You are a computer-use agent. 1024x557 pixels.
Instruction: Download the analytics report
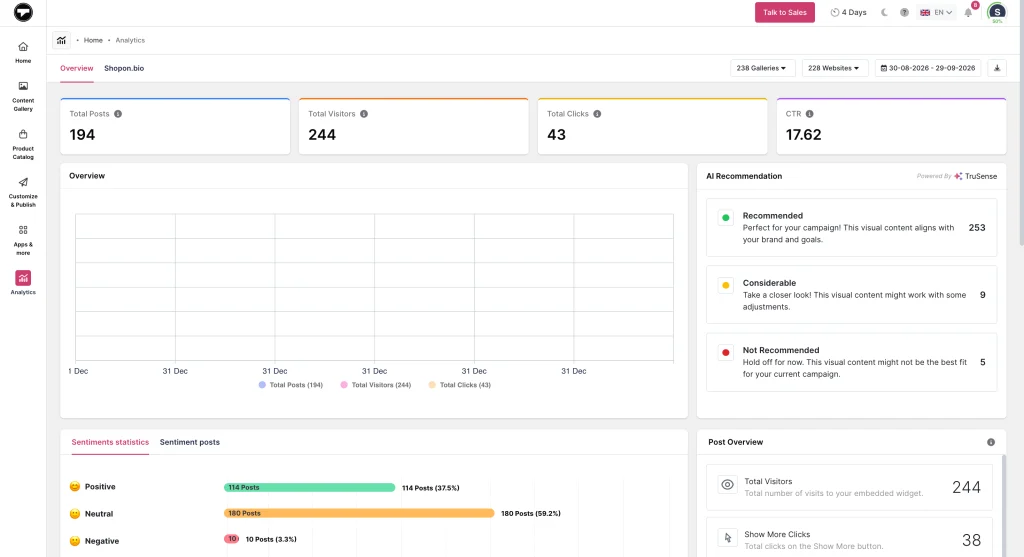pyautogui.click(x=997, y=68)
